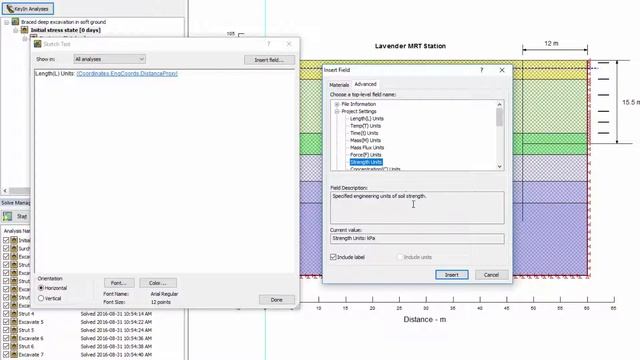Click the help question mark in Sketch Text dialog
The height and width of the screenshot is (360, 640).
269,44
